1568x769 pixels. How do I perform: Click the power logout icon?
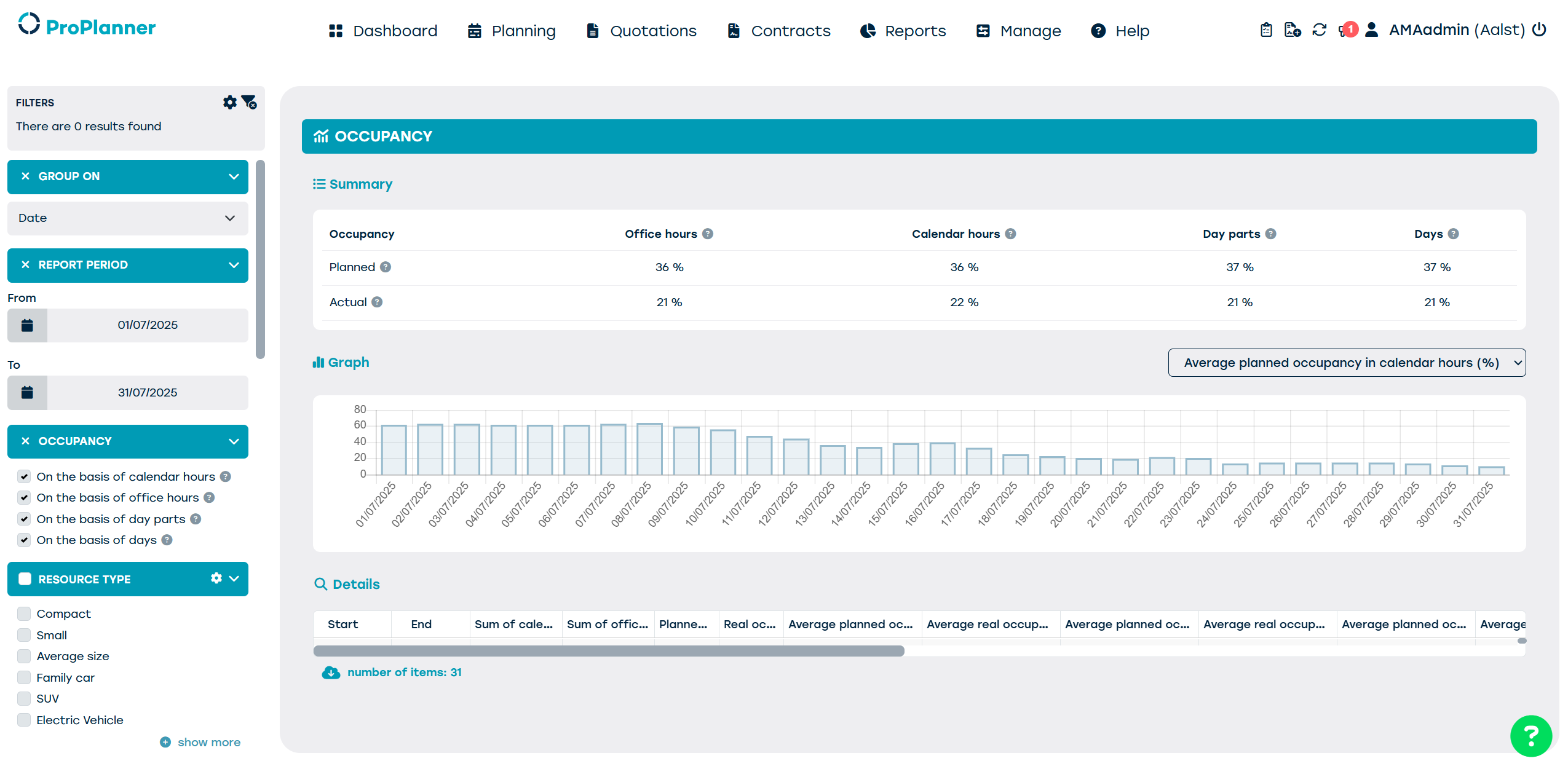tap(1539, 30)
